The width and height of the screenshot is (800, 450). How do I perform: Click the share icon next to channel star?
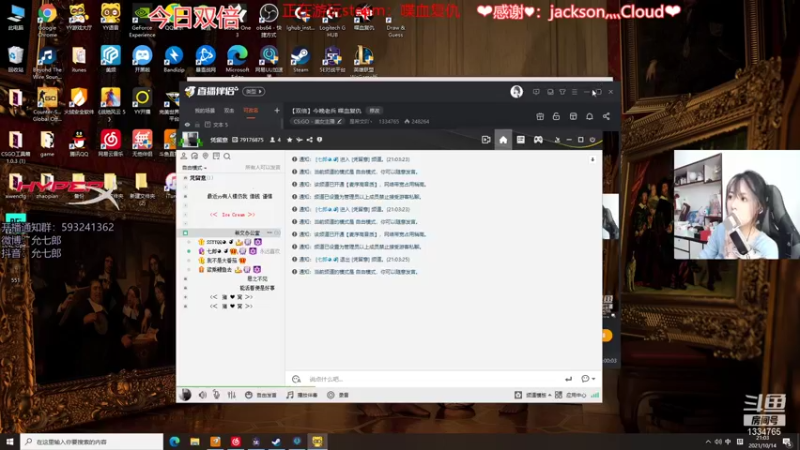[x=309, y=140]
